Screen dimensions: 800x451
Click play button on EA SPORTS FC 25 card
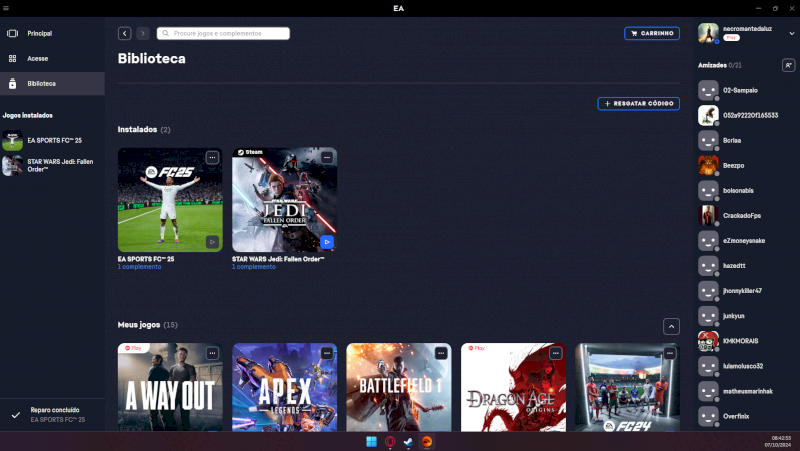[x=212, y=242]
